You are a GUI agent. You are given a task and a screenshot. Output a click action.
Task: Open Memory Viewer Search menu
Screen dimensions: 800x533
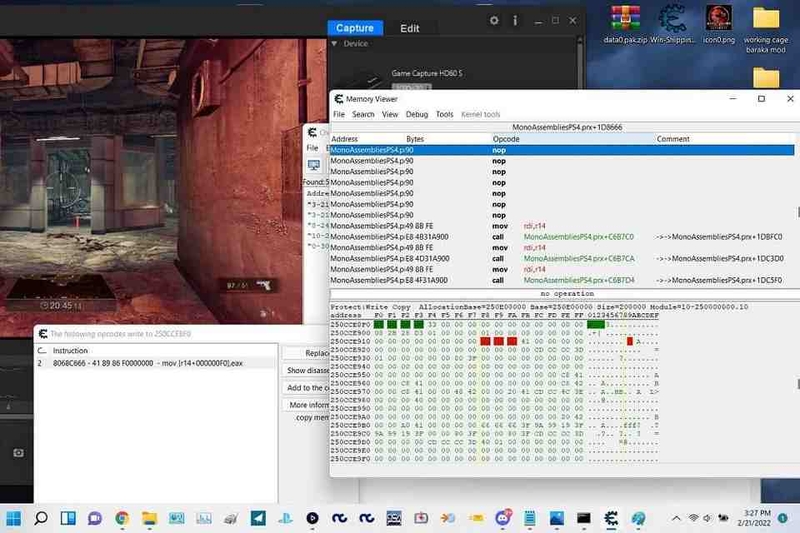363,114
